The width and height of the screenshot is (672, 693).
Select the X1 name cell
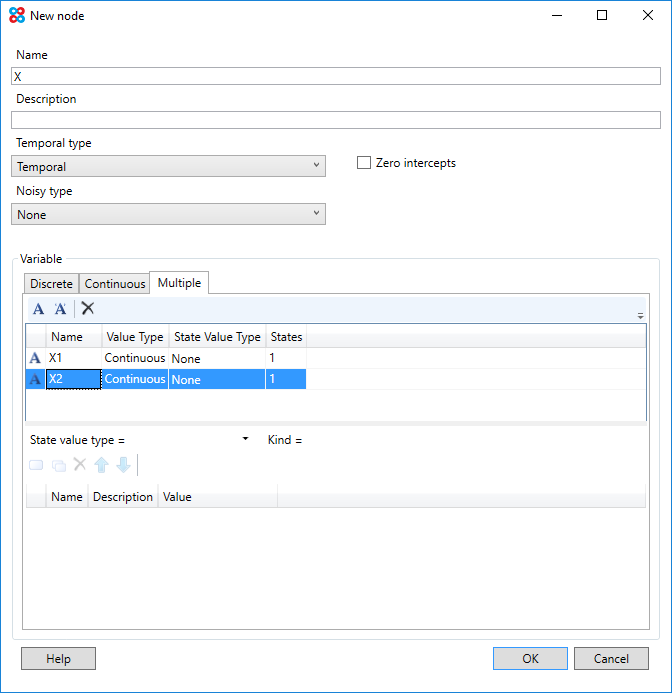74,358
